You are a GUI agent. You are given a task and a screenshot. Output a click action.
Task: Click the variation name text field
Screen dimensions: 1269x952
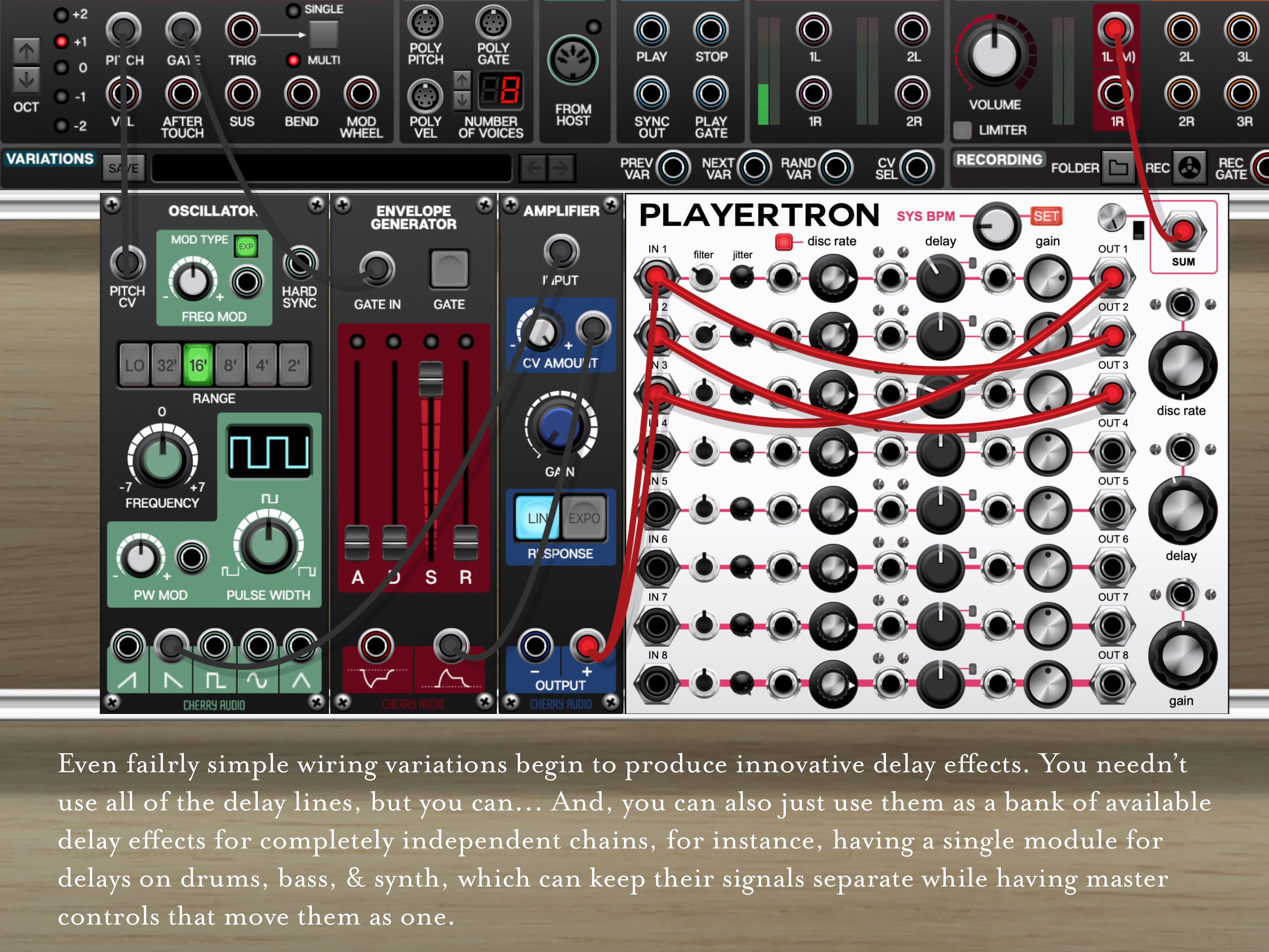pyautogui.click(x=332, y=168)
